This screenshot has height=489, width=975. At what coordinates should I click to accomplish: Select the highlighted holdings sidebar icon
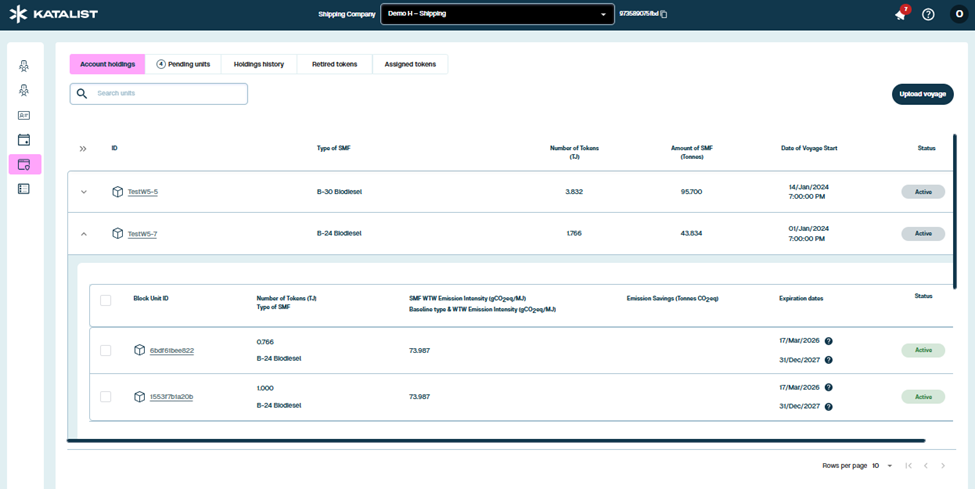(24, 164)
